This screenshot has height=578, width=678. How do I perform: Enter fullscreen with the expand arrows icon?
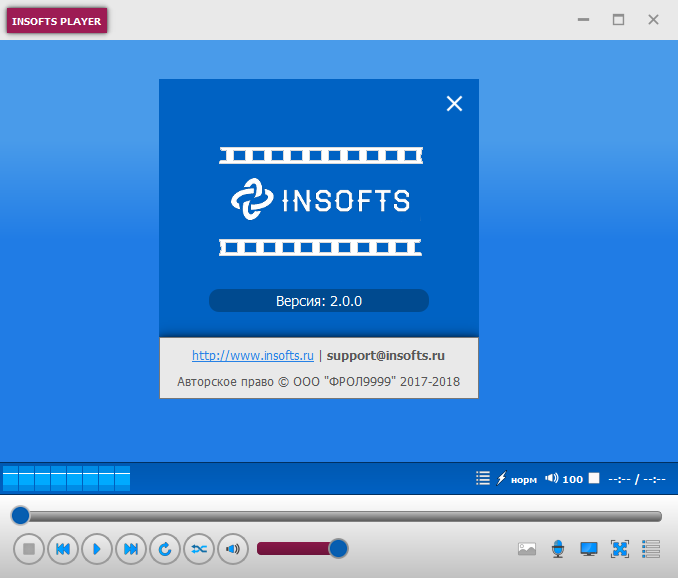[620, 549]
